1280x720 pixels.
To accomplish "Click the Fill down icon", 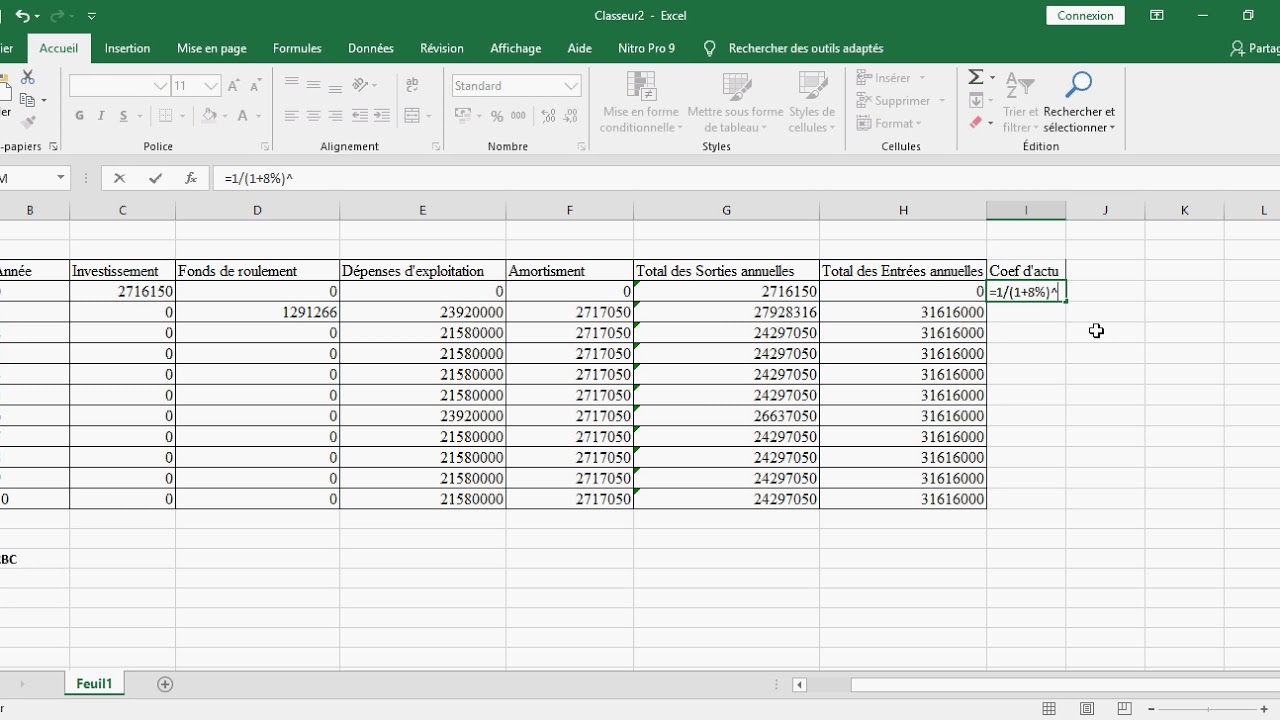I will coord(976,101).
